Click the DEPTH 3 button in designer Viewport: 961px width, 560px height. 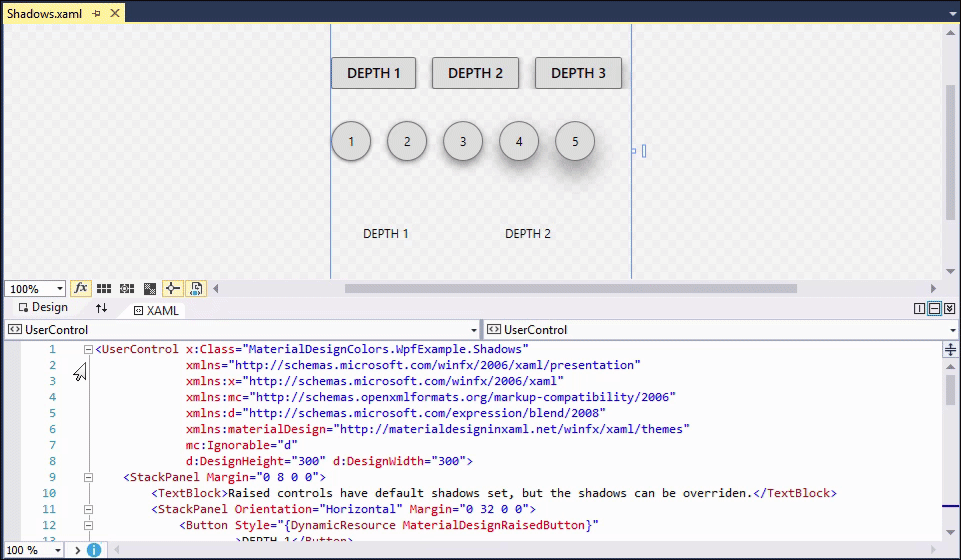click(x=579, y=73)
